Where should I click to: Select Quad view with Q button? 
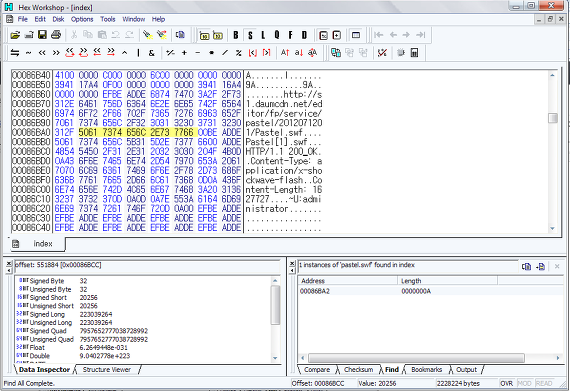(277, 35)
